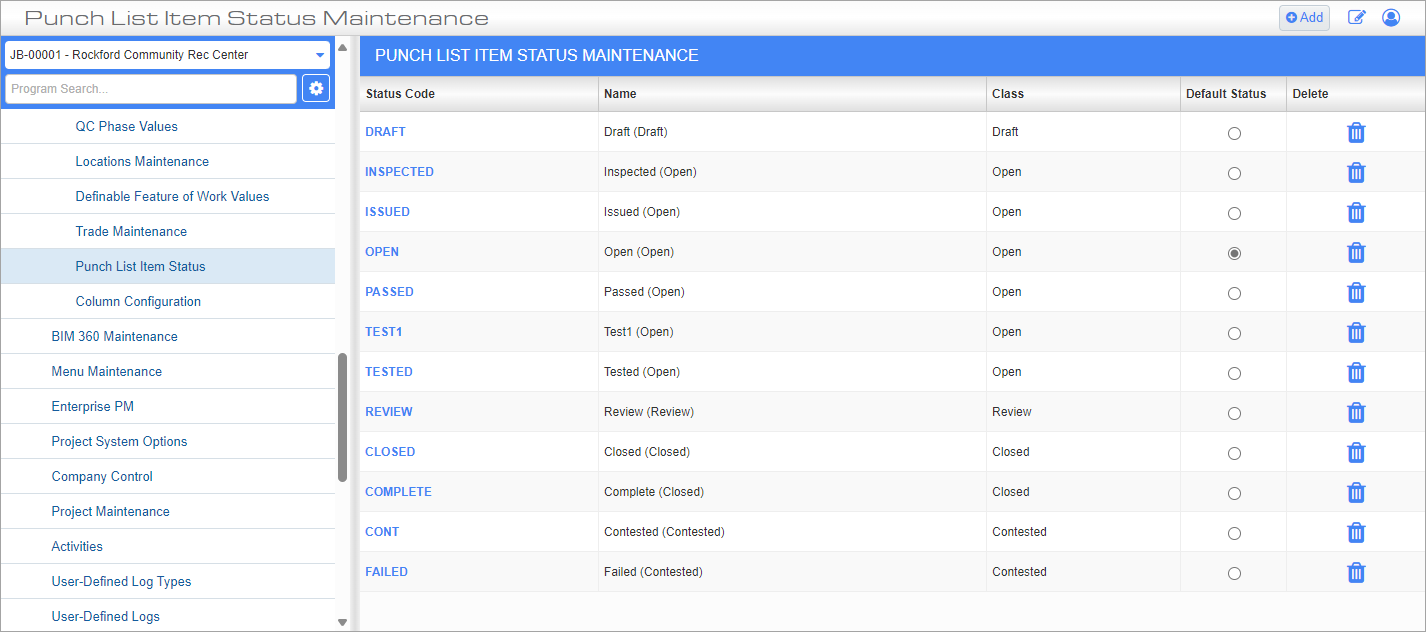Open the PASSED status code link

point(389,291)
